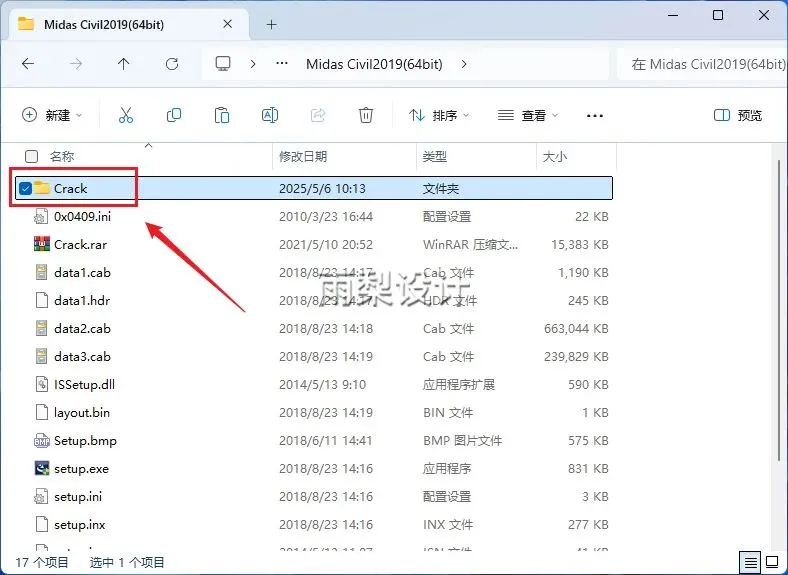Screen dimensions: 788x575
Task: Select the Crack.rar WinRAR file icon
Action: click(42, 244)
